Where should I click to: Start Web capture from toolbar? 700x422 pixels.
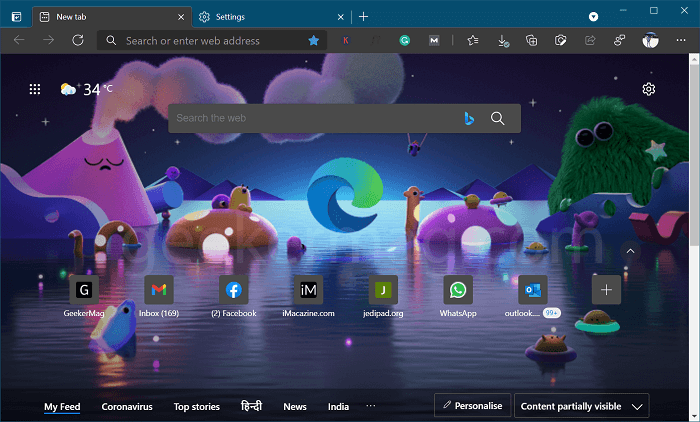[x=561, y=41]
